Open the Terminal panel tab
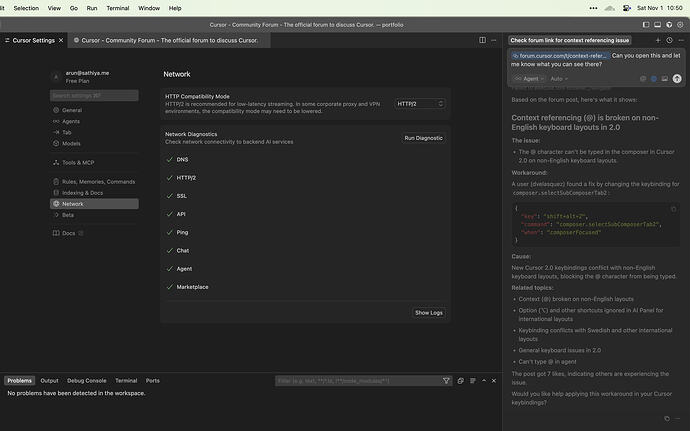This screenshot has width=690, height=431. (x=126, y=380)
